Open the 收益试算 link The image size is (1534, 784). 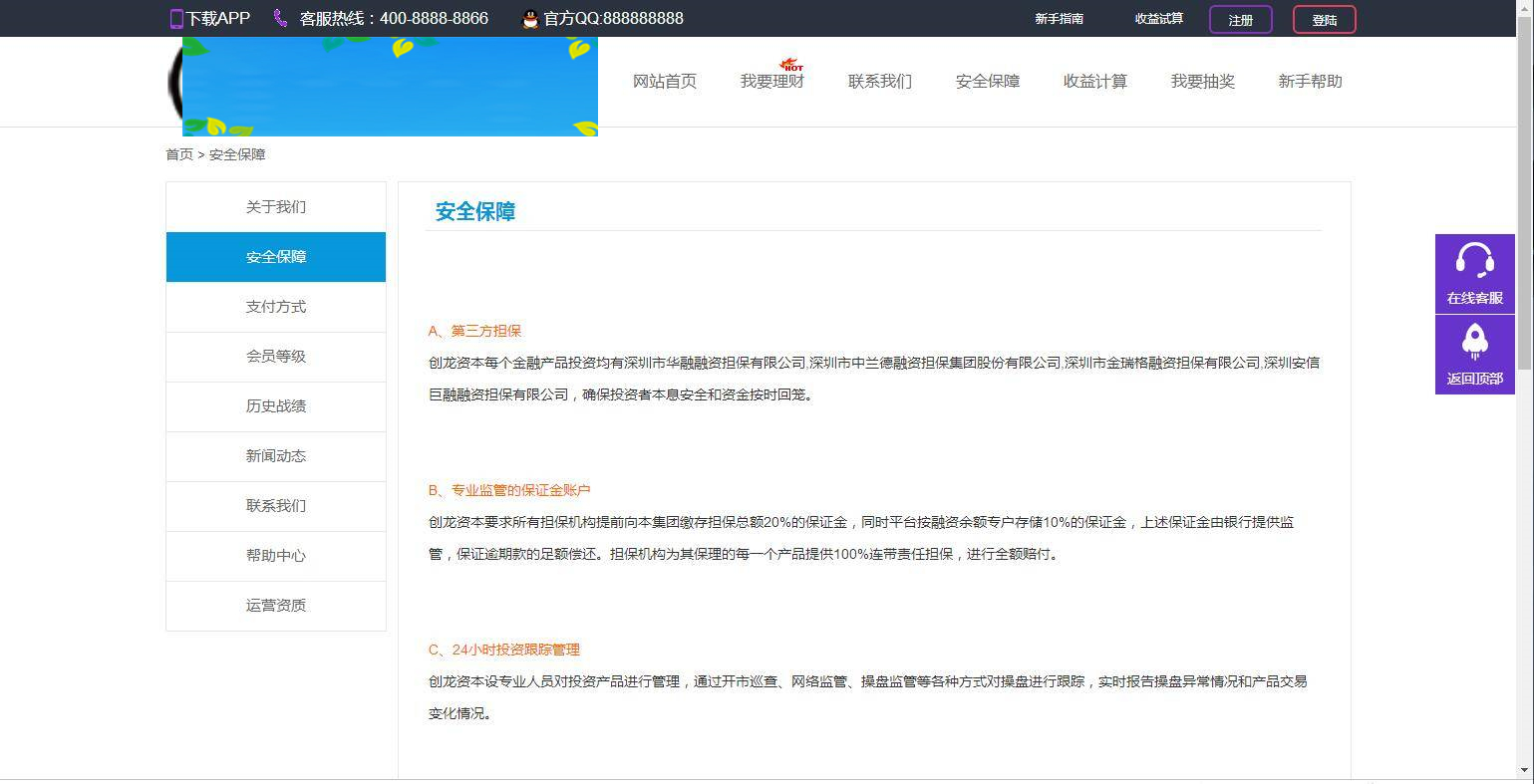(x=1158, y=18)
